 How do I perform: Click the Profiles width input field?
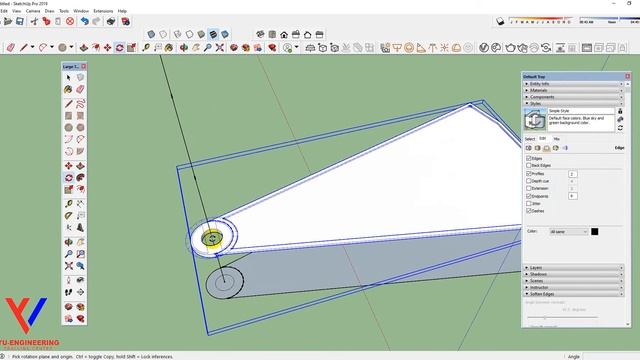(572, 174)
